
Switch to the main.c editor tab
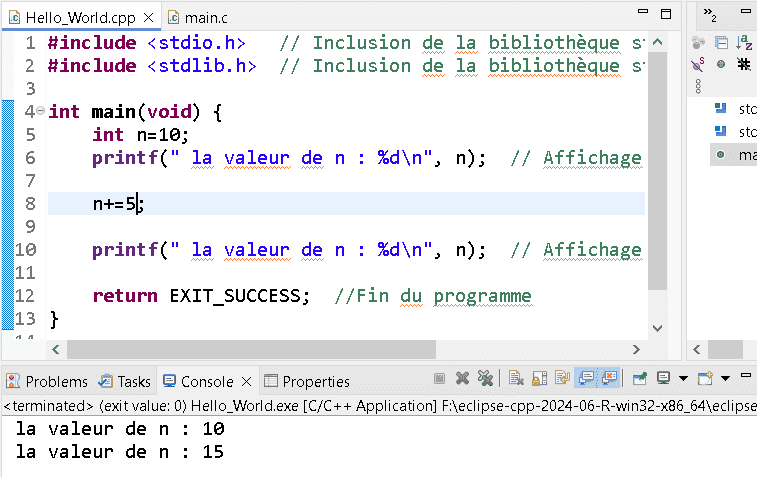(198, 17)
